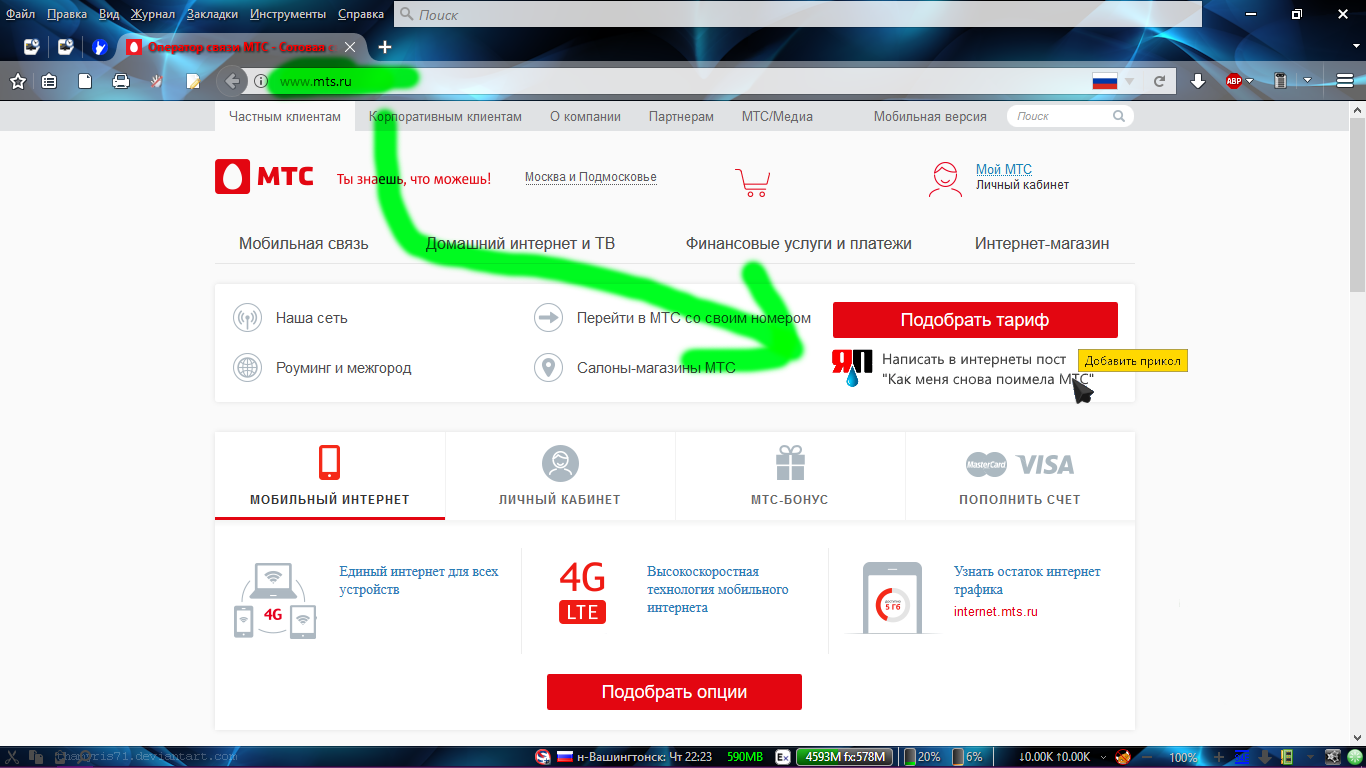Open the Файл menu

(20, 14)
